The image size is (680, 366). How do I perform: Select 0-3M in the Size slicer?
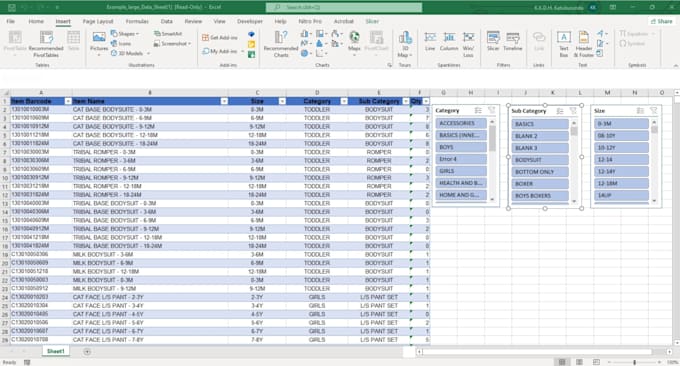pos(621,124)
